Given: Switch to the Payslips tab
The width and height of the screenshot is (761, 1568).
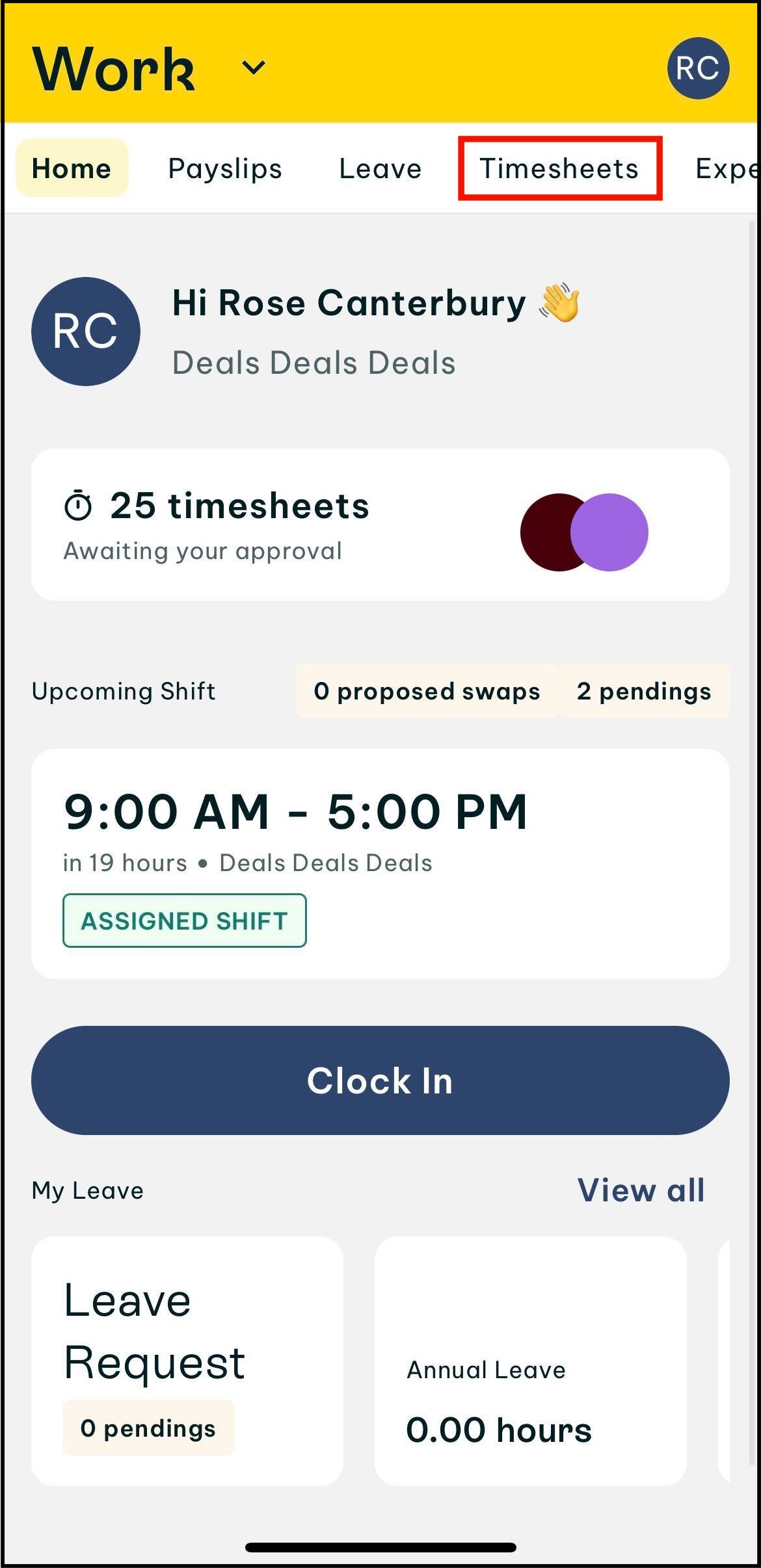Looking at the screenshot, I should pos(225,168).
